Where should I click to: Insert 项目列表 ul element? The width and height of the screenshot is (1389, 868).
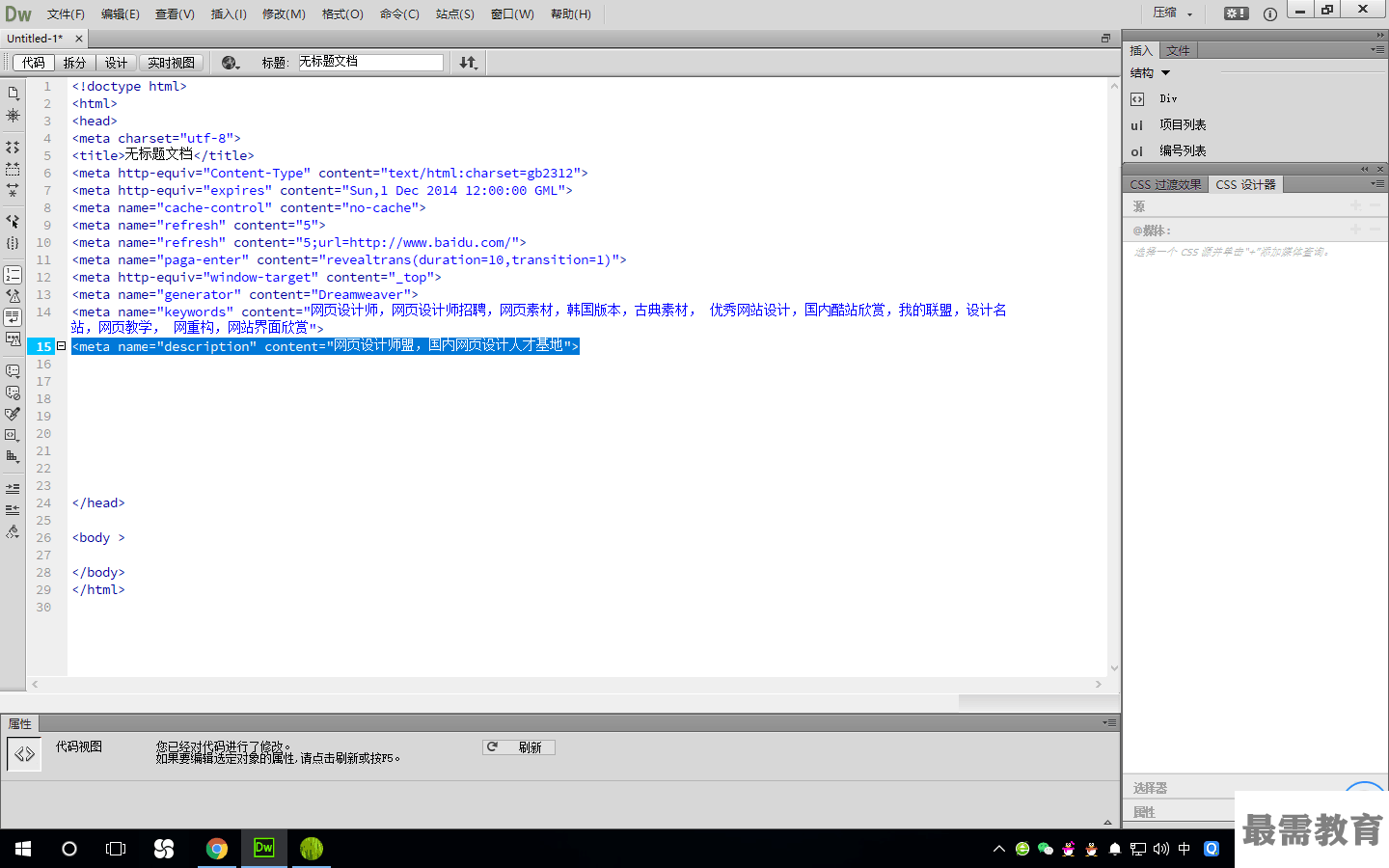pyautogui.click(x=1168, y=124)
